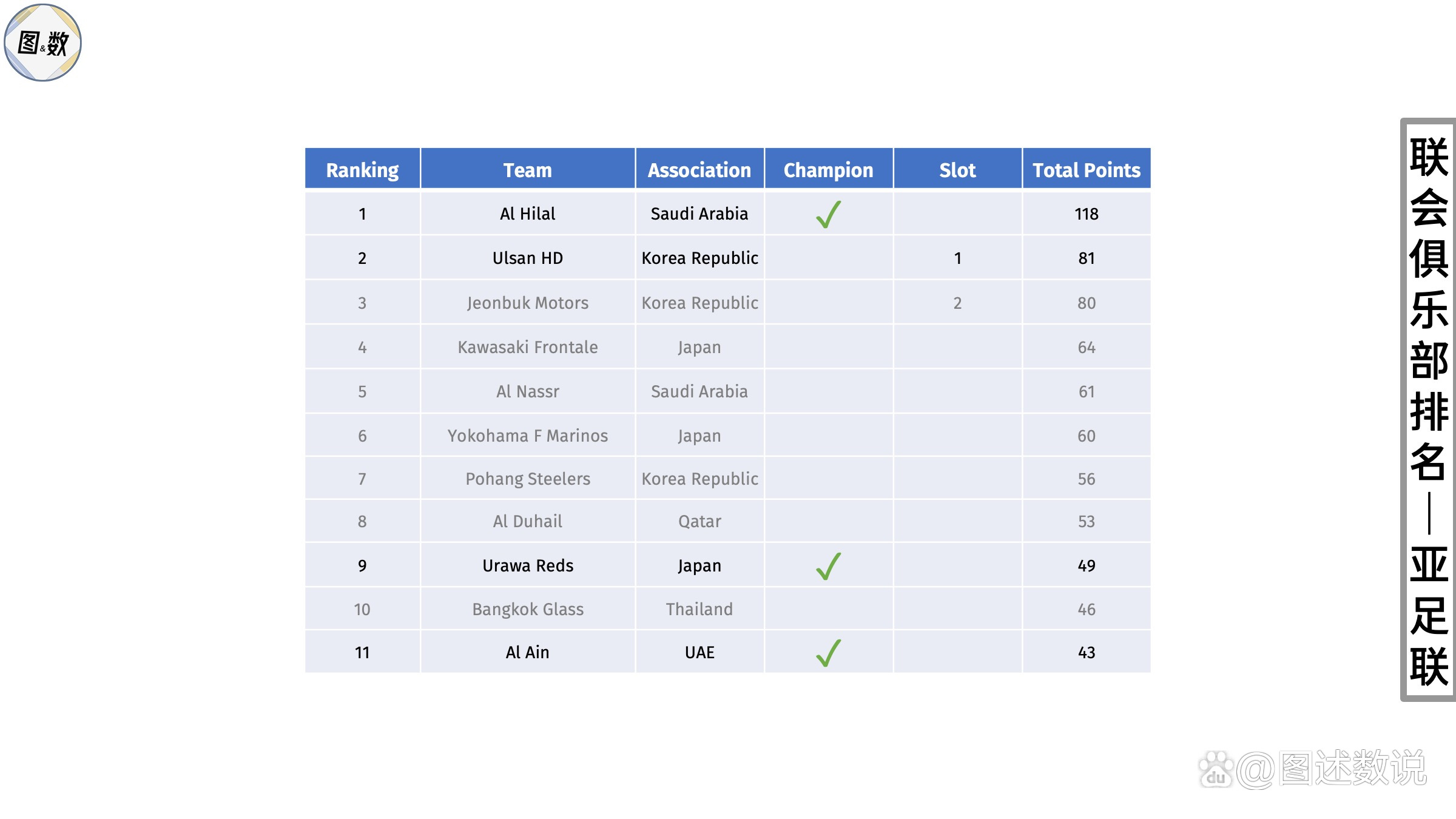Select the Total Points column header
The image size is (1456, 819).
click(1087, 169)
